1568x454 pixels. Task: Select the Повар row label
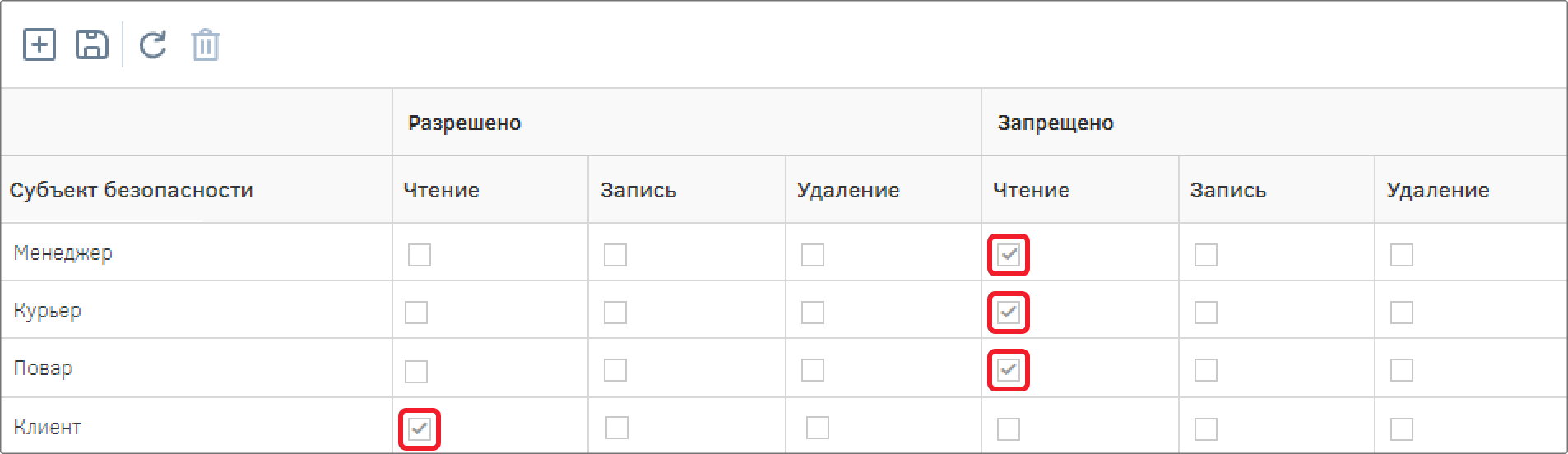[x=43, y=368]
